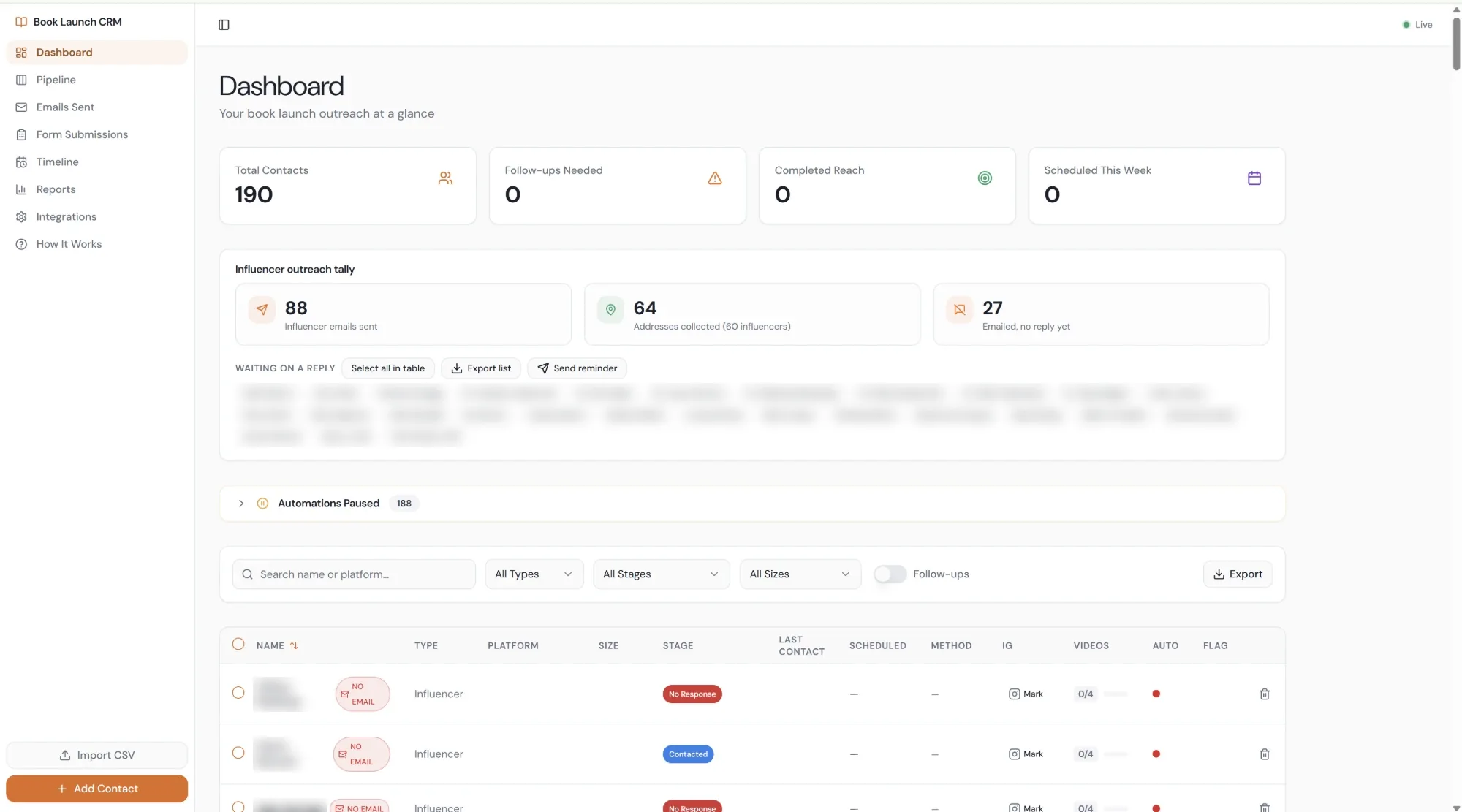
Task: Click the location pin icon beside 64
Action: (x=610, y=310)
